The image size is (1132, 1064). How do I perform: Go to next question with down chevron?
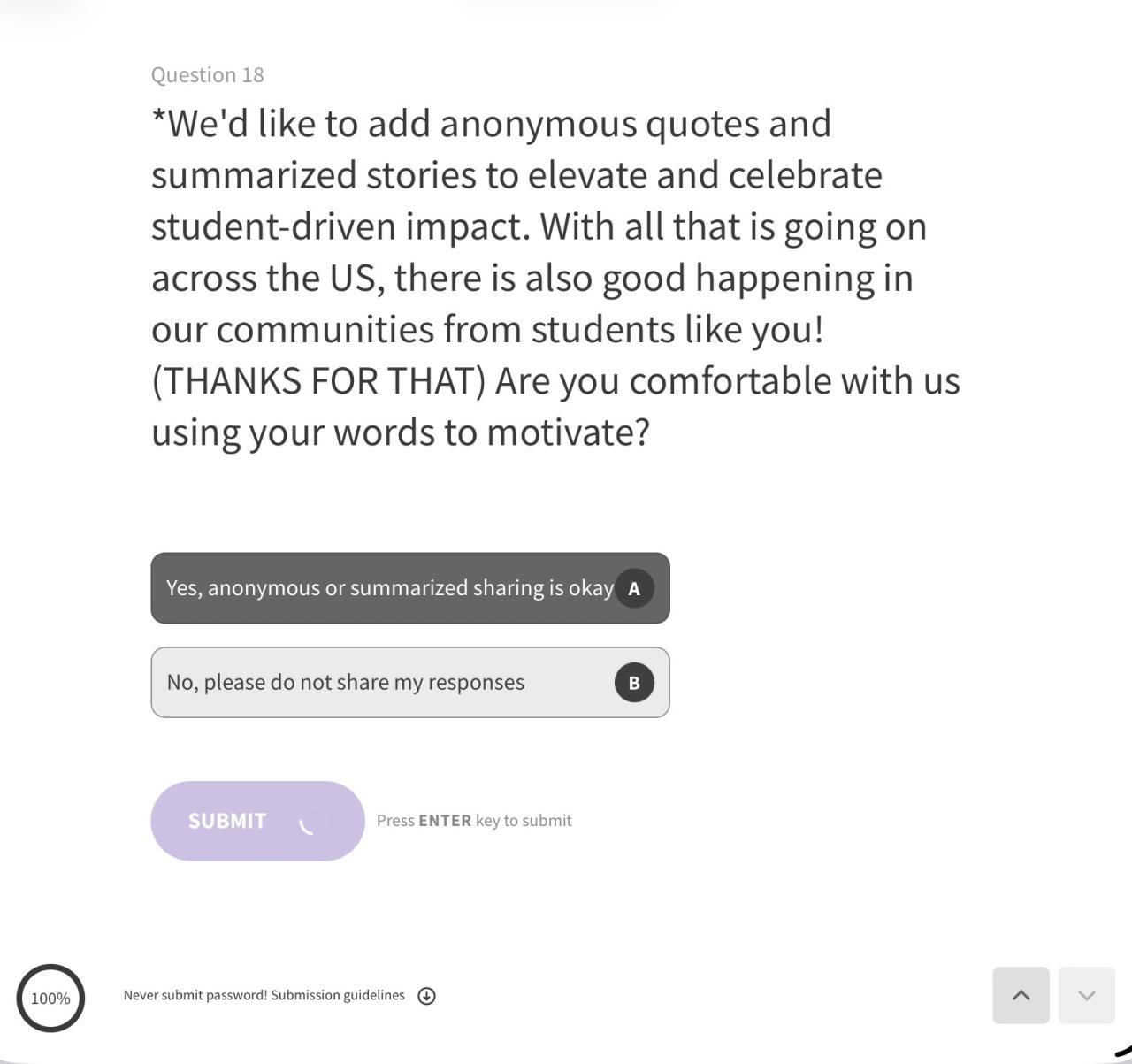1086,995
